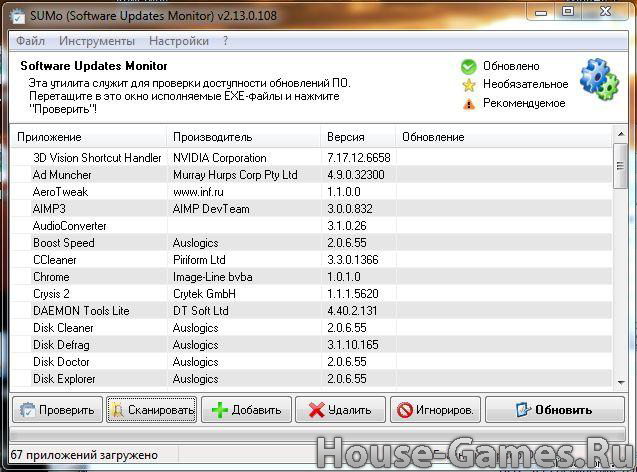Open the Инструменты menu
This screenshot has width=637, height=472.
click(x=97, y=41)
